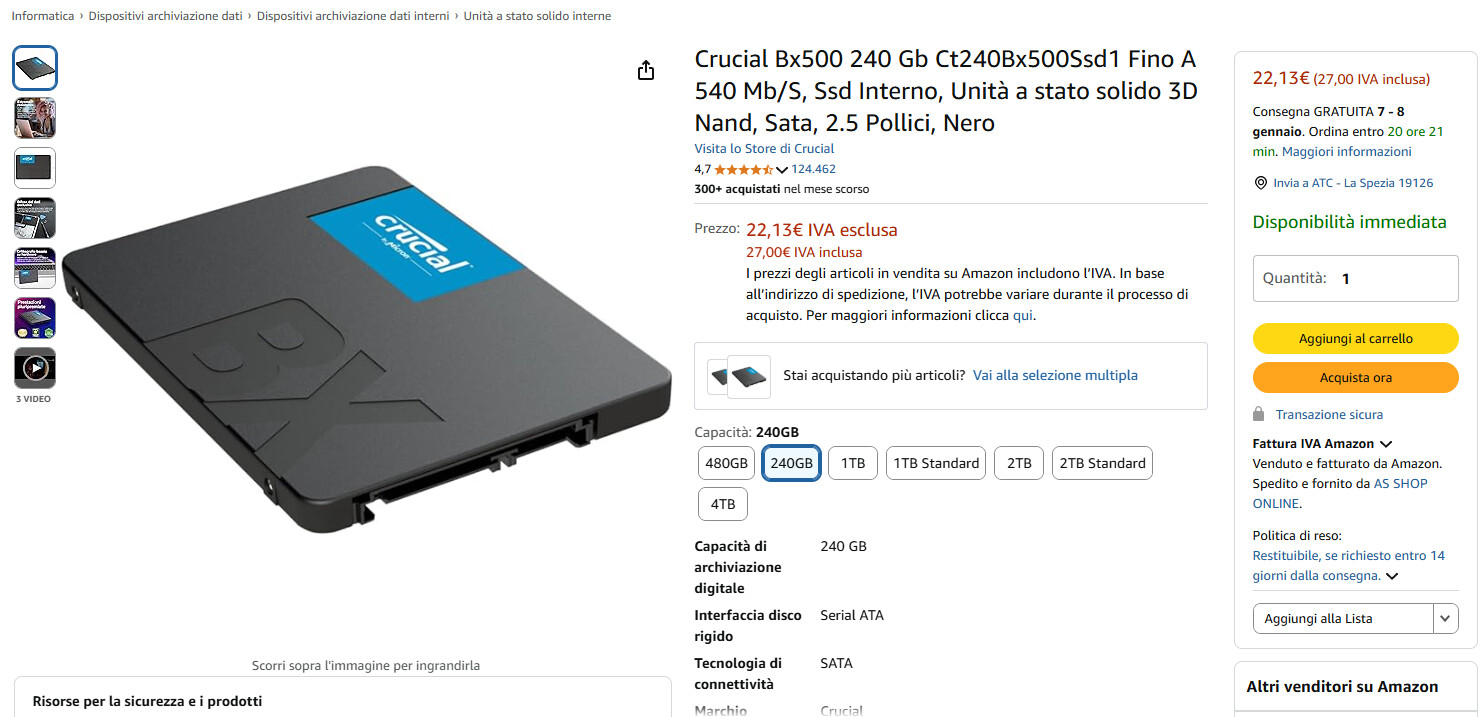
Task: Select the third thumbnail showing SSD back
Action: tap(35, 168)
